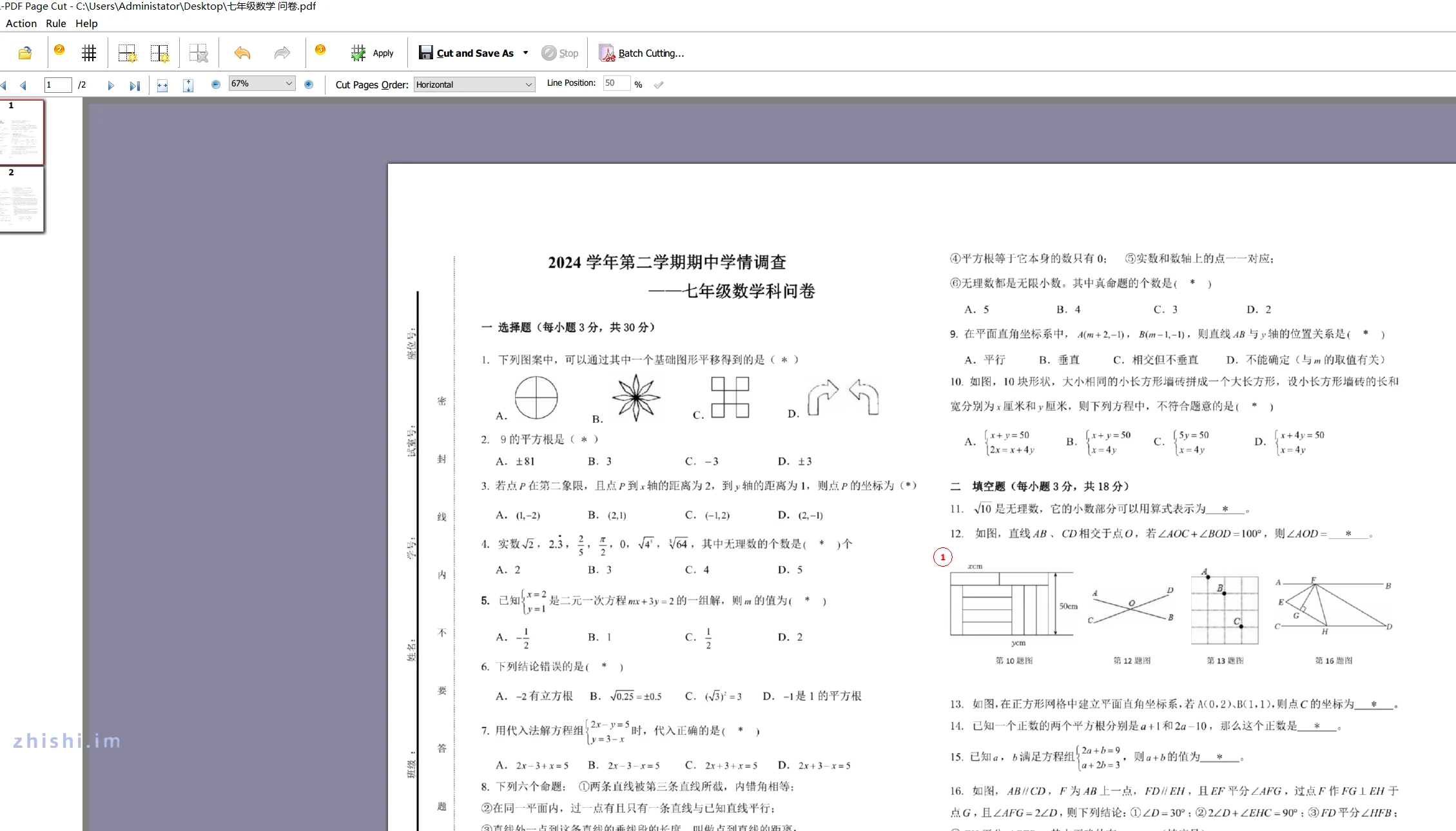Add a vertical cutting line
The width and height of the screenshot is (1456, 831).
point(159,53)
